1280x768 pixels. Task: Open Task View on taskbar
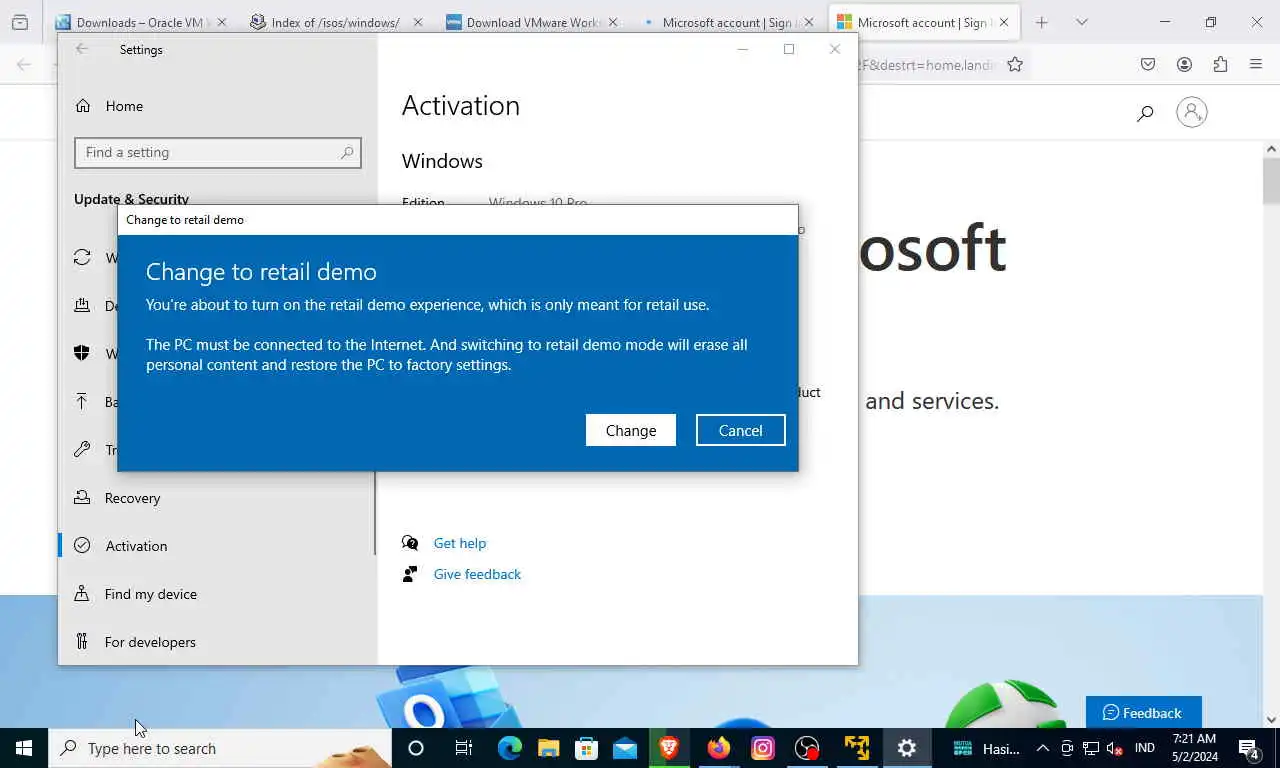[x=463, y=748]
